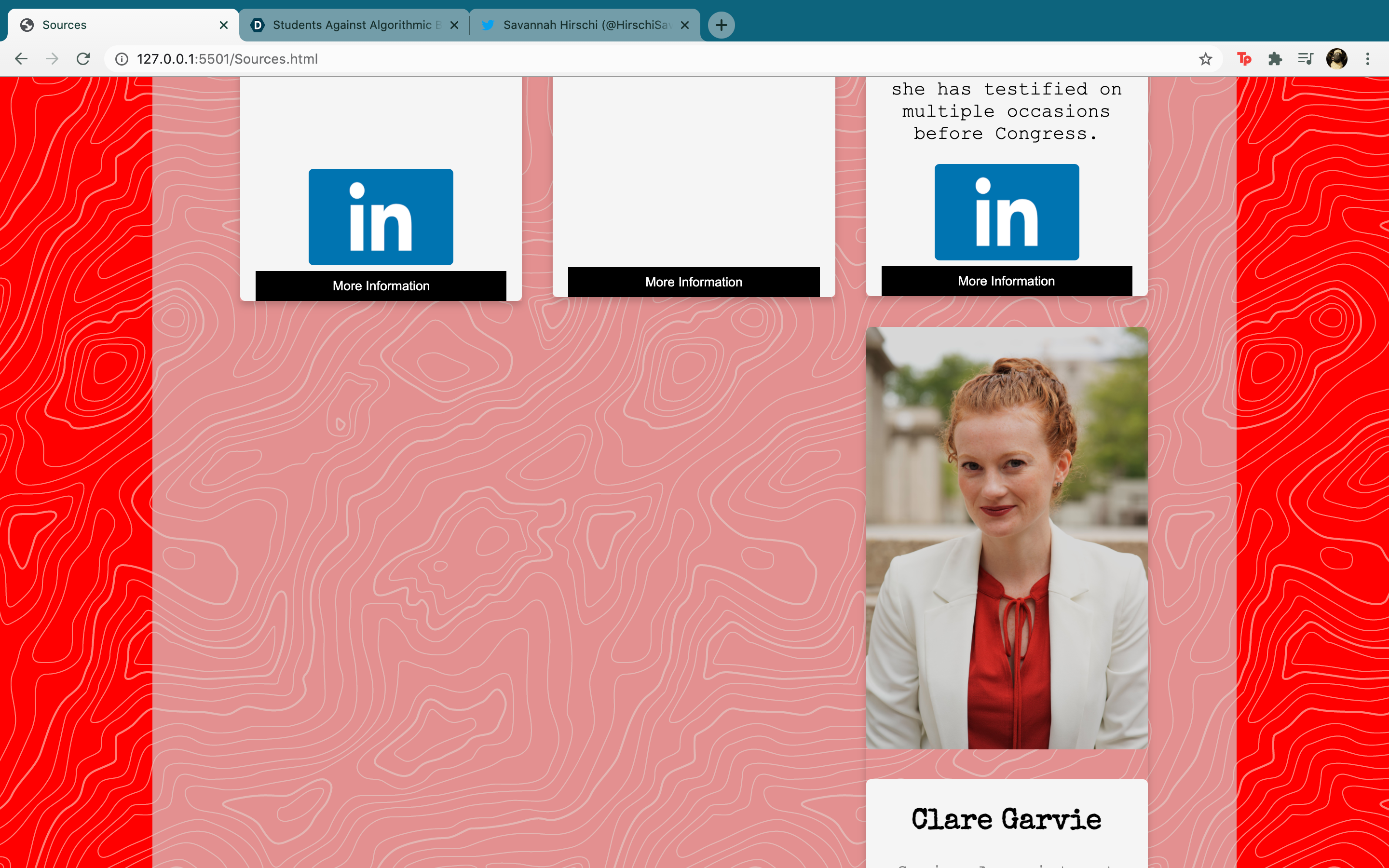Image resolution: width=1389 pixels, height=868 pixels.
Task: Open the Chrome three-dot menu
Action: 1368,58
